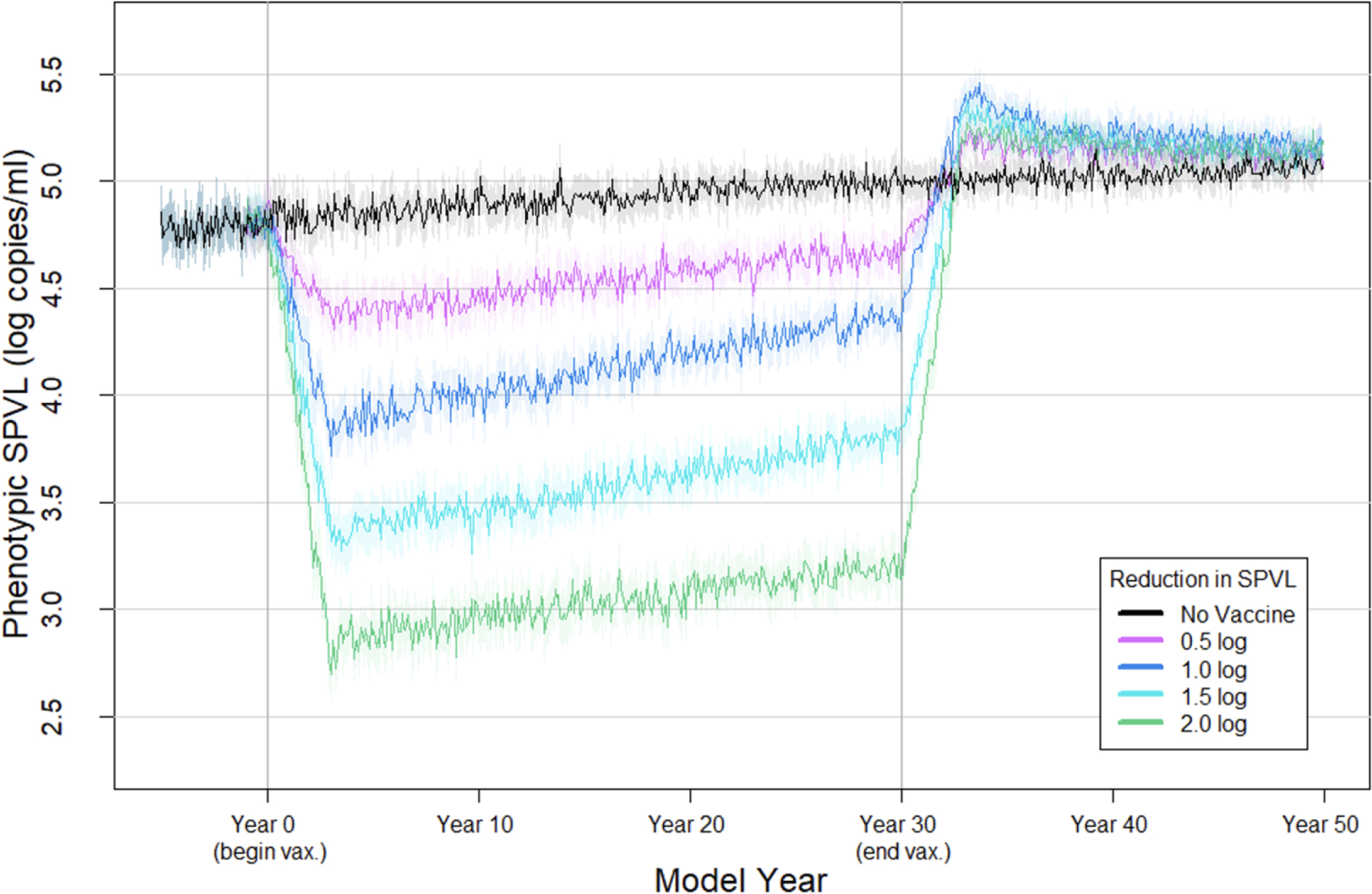Click the 'No Vaccine' legend label
This screenshot has width=1372, height=894.
tap(1237, 614)
